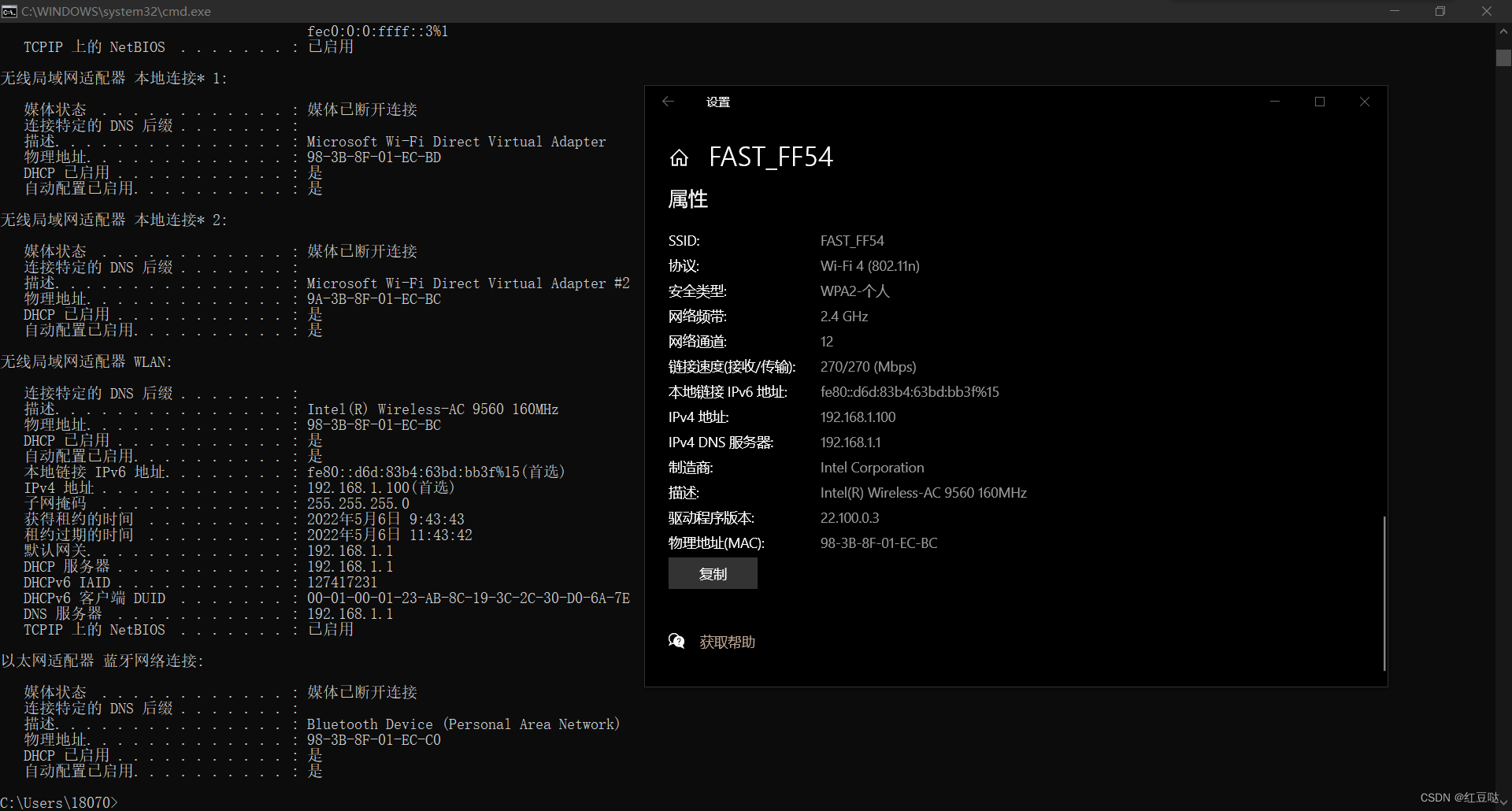1512x811 pixels.
Task: Click cmd link-local IPv6 address fe80::d6d:83b4:63bd:bb3f%15
Action: tap(413, 472)
